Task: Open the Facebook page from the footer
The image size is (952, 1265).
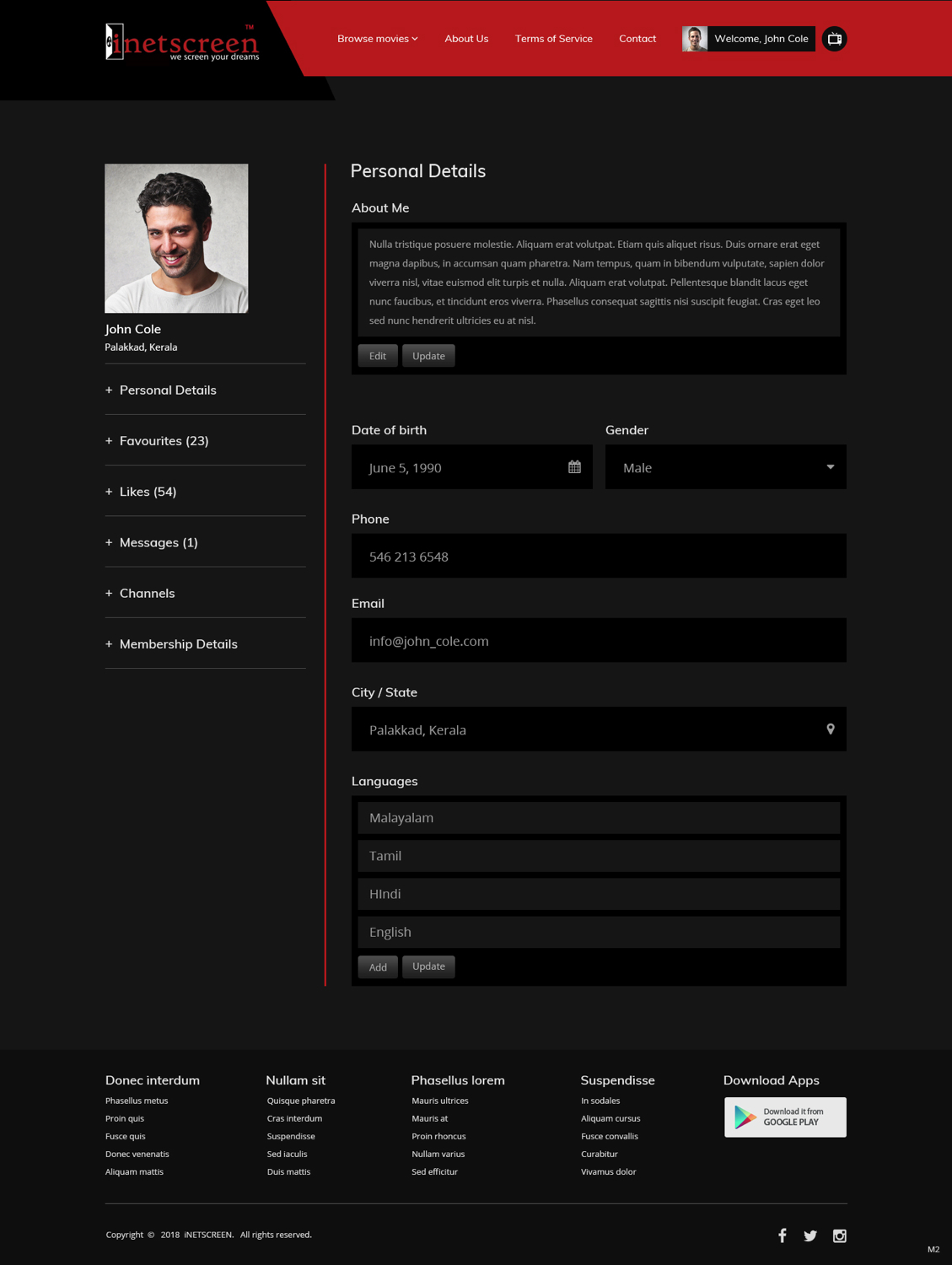Action: [x=783, y=1235]
